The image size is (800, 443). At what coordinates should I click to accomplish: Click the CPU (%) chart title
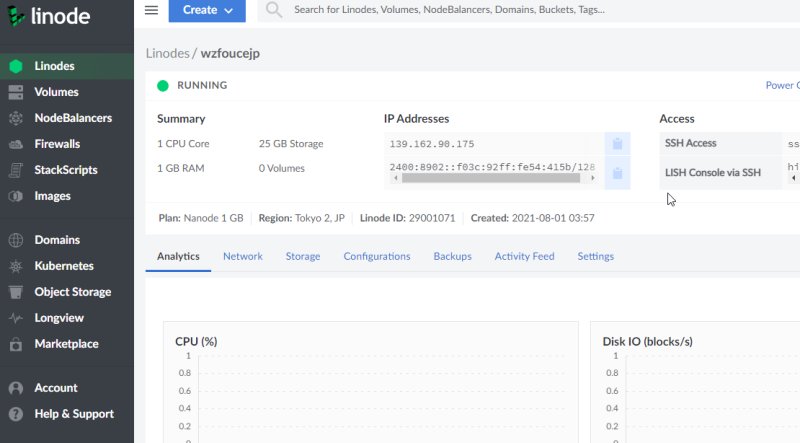pyautogui.click(x=196, y=341)
